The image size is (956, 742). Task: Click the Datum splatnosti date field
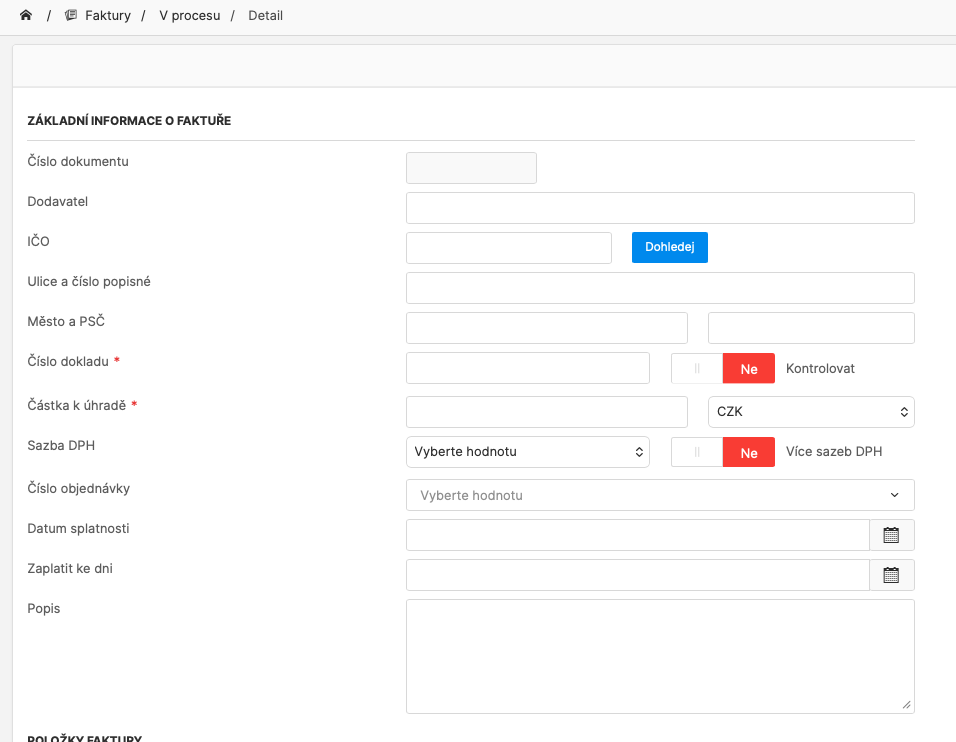pos(637,535)
